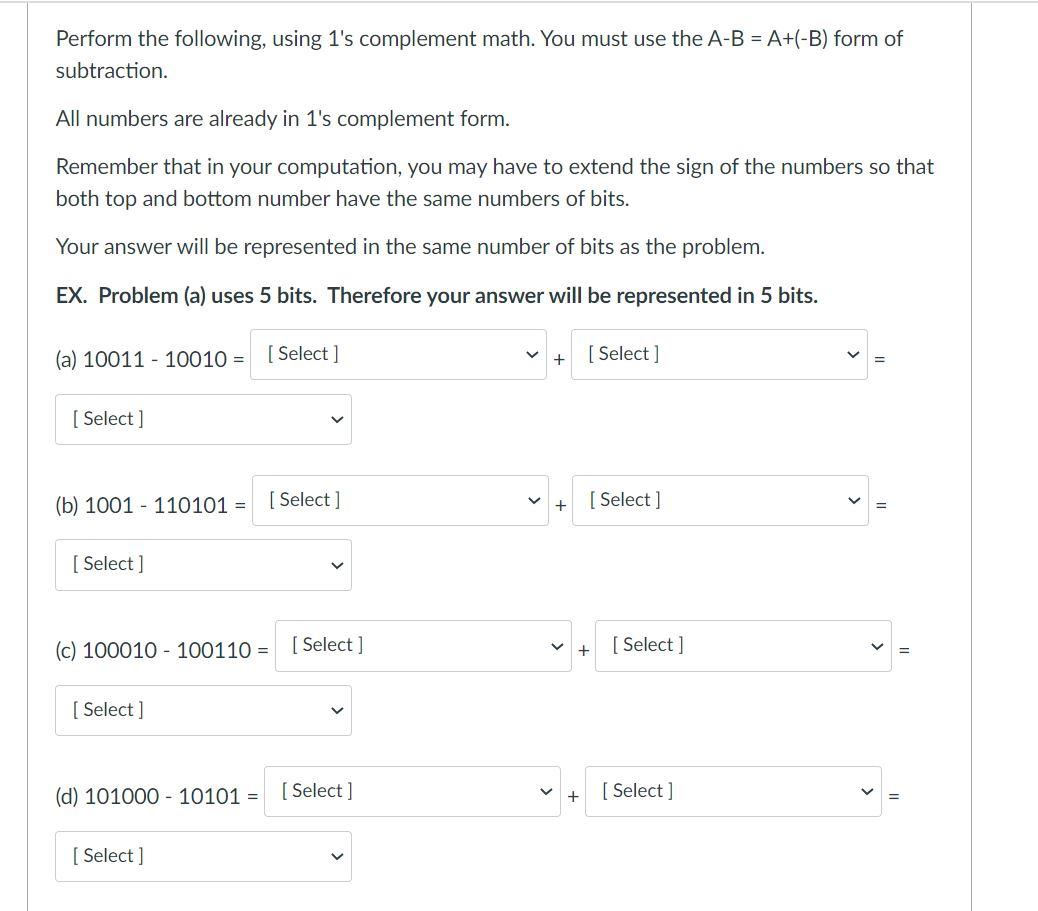
Task: Open the answer dropdown below problem (c)
Action: point(203,710)
